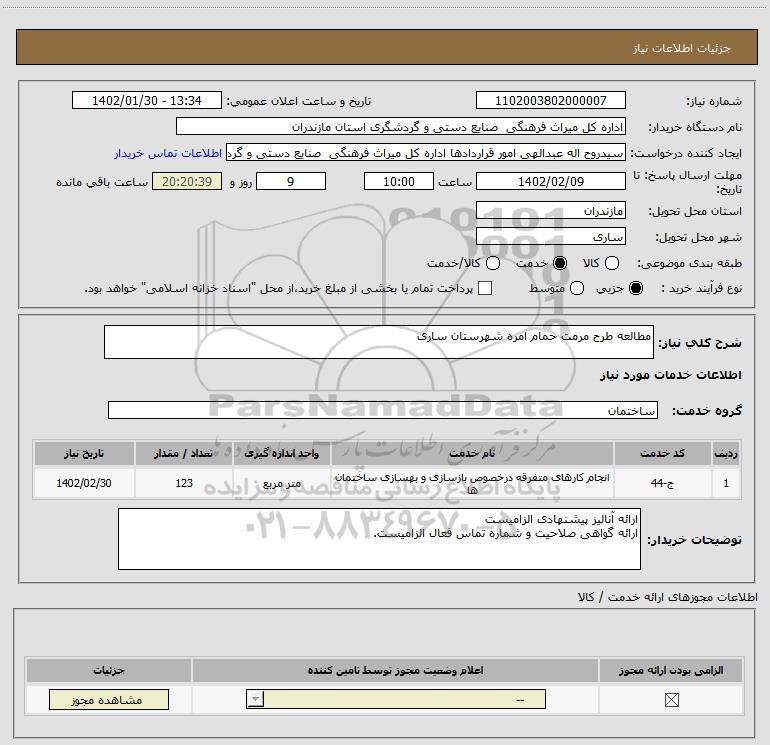Click the buyer notes text area
The image size is (770, 745).
coord(379,539)
